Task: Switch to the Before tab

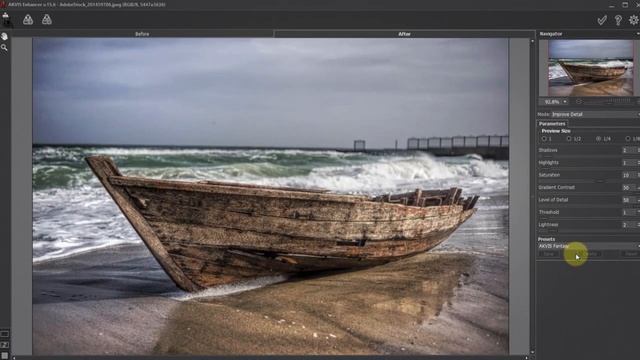Action: pos(142,34)
